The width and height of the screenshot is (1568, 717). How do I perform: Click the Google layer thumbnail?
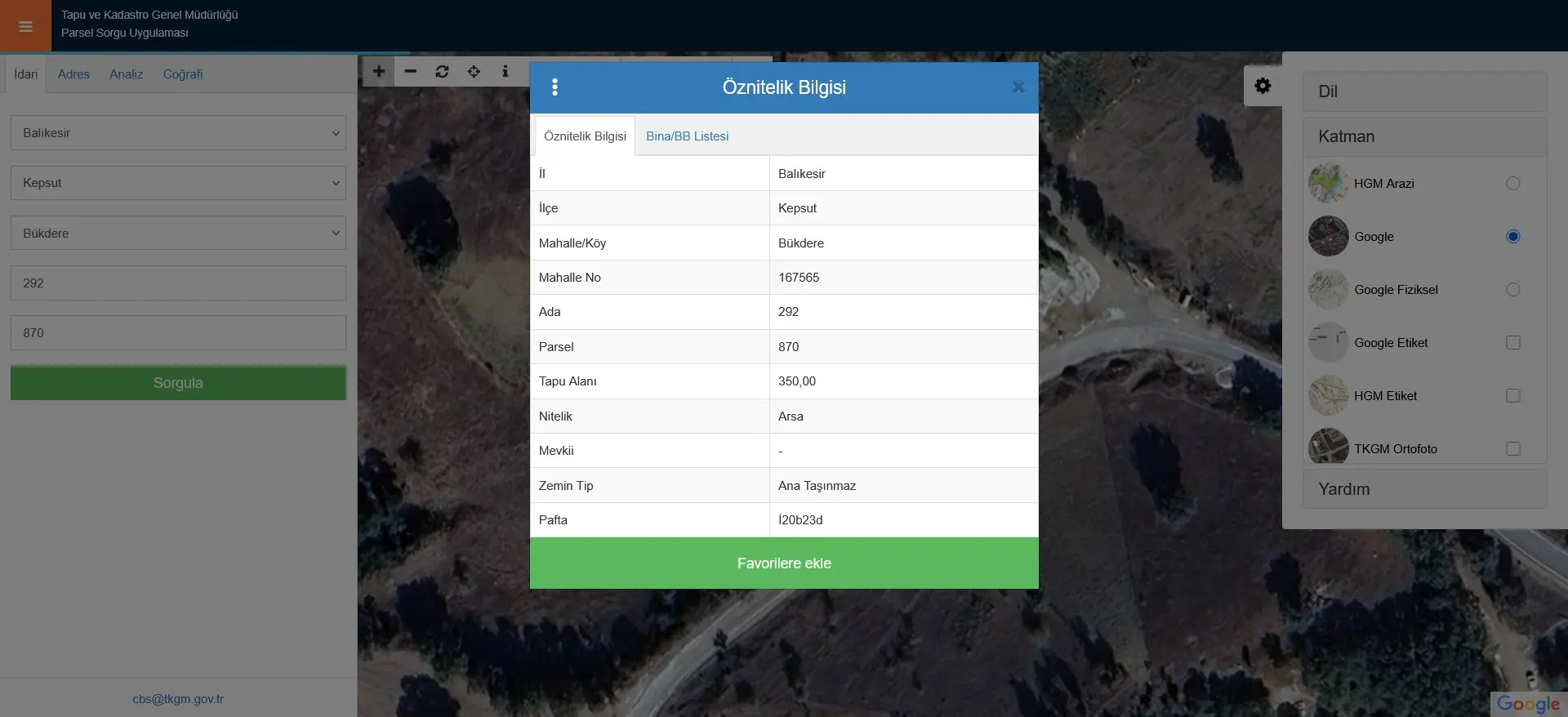pyautogui.click(x=1329, y=237)
